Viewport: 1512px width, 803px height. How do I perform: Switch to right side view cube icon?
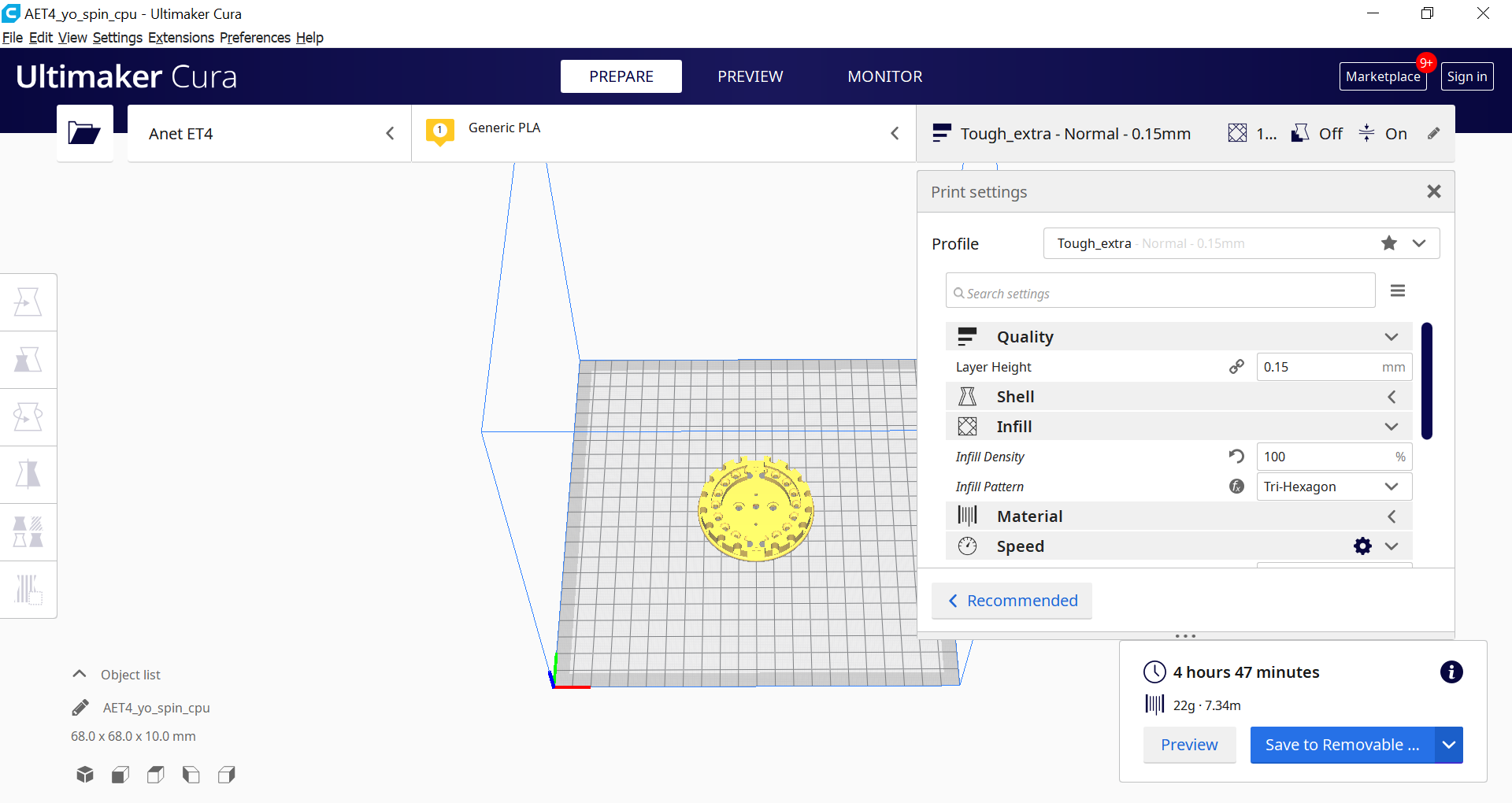[x=227, y=775]
